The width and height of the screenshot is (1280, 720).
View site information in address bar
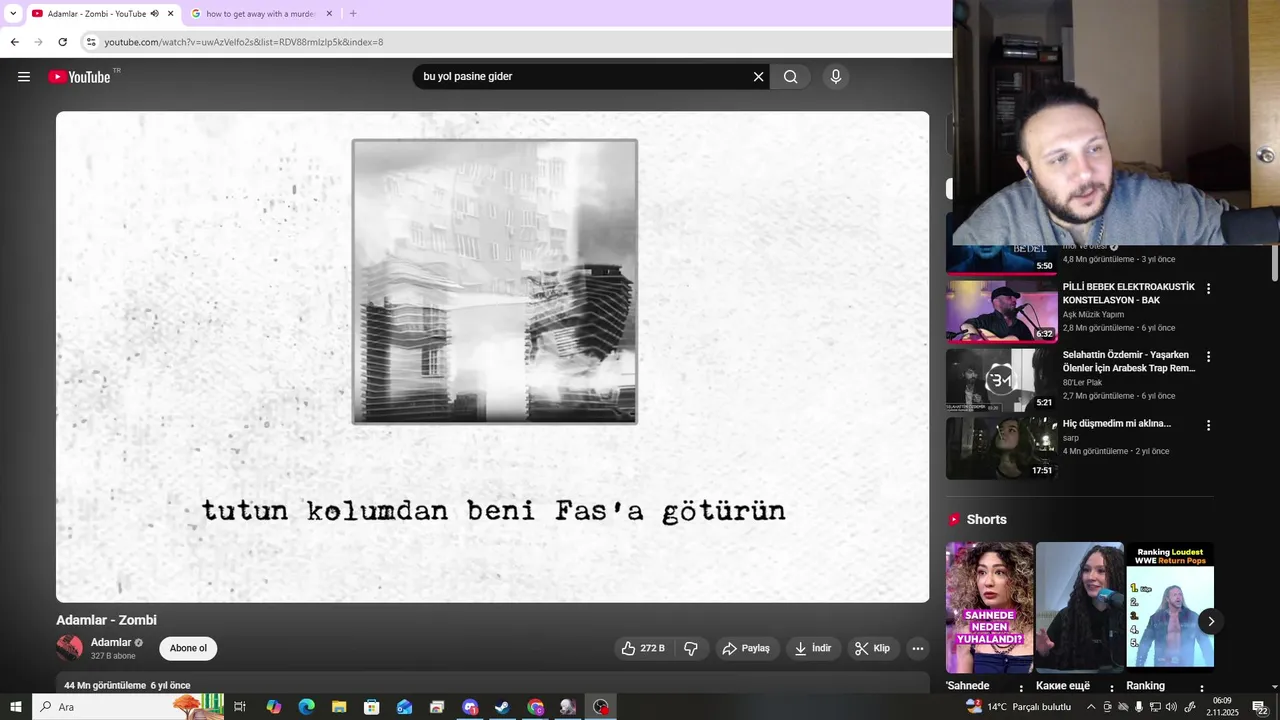(x=91, y=42)
